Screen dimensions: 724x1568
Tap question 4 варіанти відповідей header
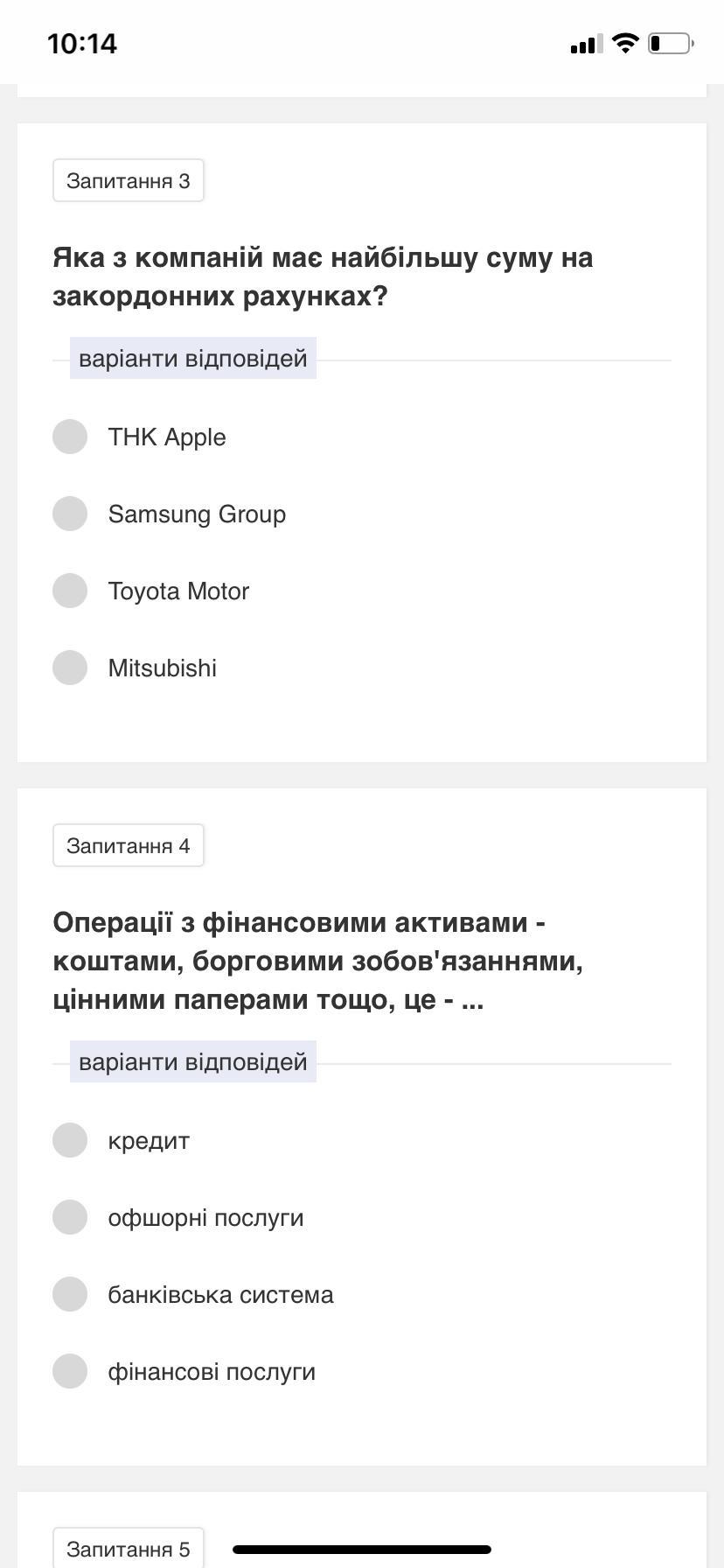[x=193, y=1062]
